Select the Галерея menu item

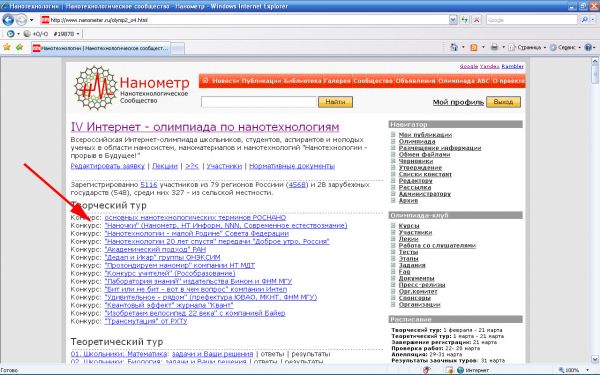337,81
